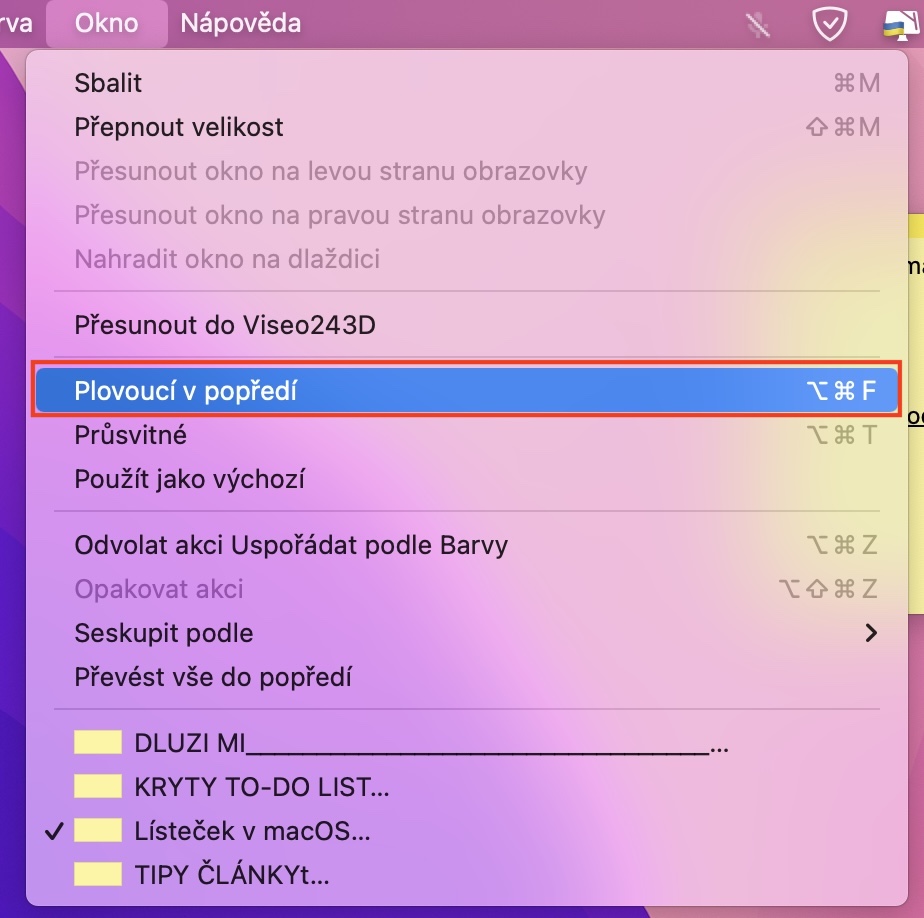Click yellow swatch beside TIPY ČLÁNKY note

pyautogui.click(x=97, y=875)
